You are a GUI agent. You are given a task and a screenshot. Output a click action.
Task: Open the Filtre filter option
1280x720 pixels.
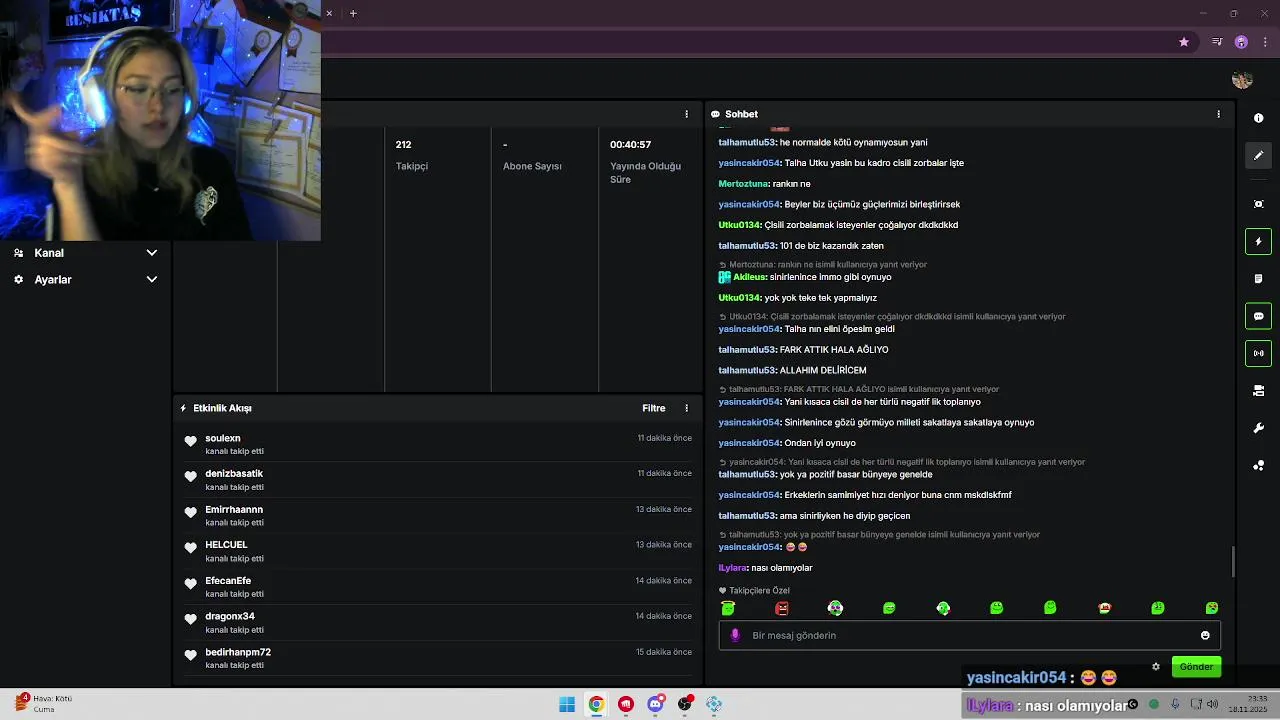pyautogui.click(x=653, y=408)
